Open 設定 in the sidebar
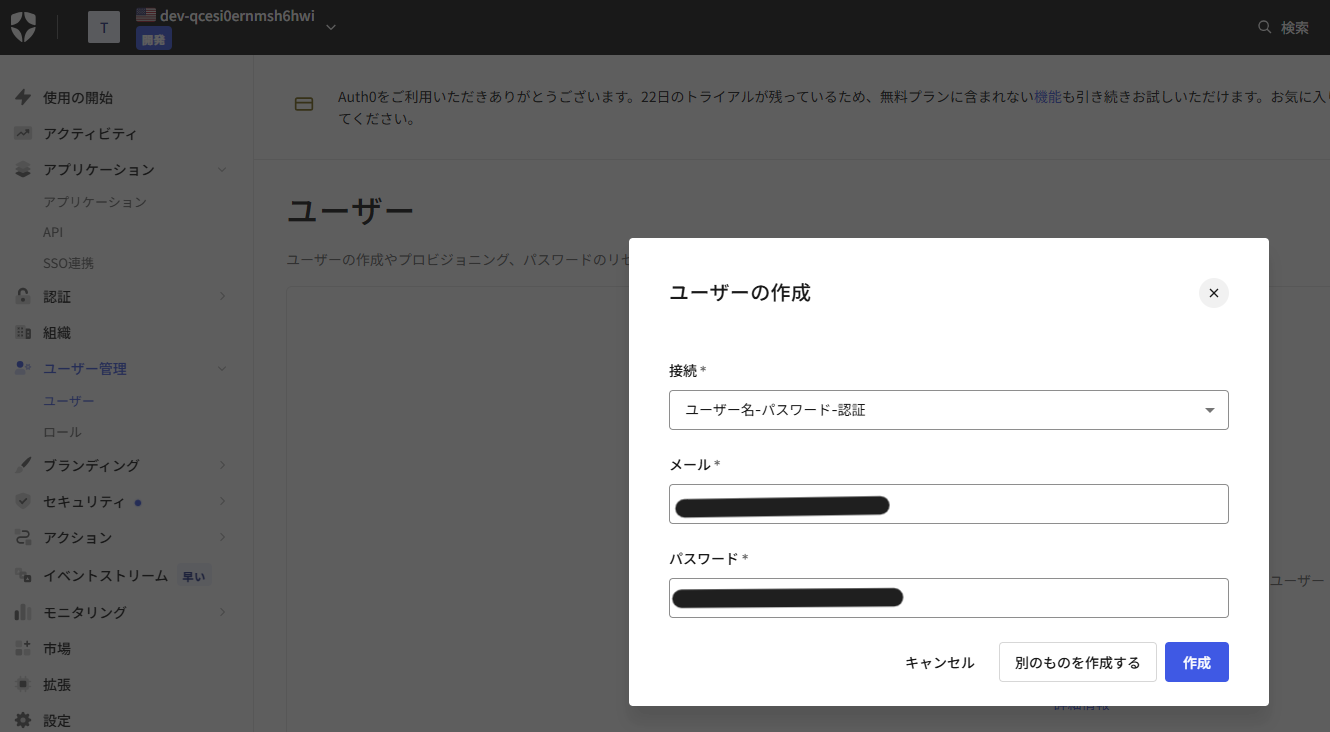Screen dimensions: 1330x732 coord(57,720)
